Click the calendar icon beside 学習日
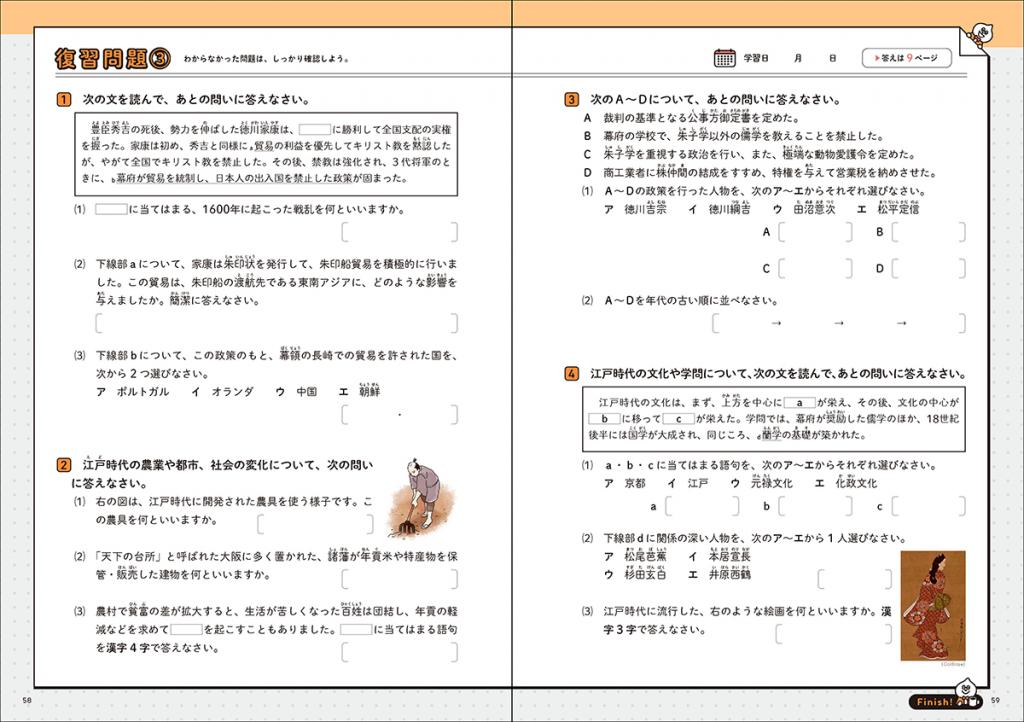This screenshot has height=722, width=1024. coord(724,58)
